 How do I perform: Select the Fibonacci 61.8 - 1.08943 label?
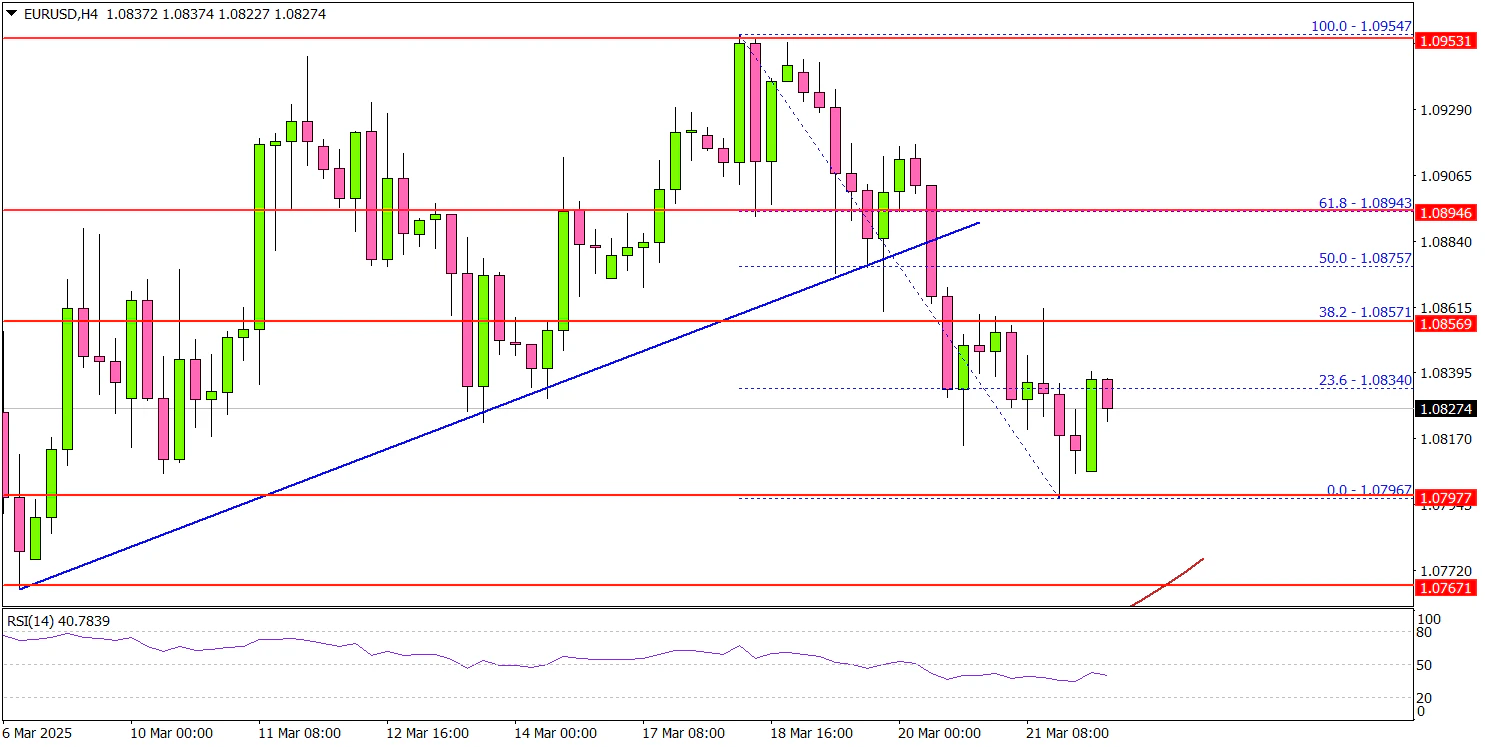point(1364,203)
